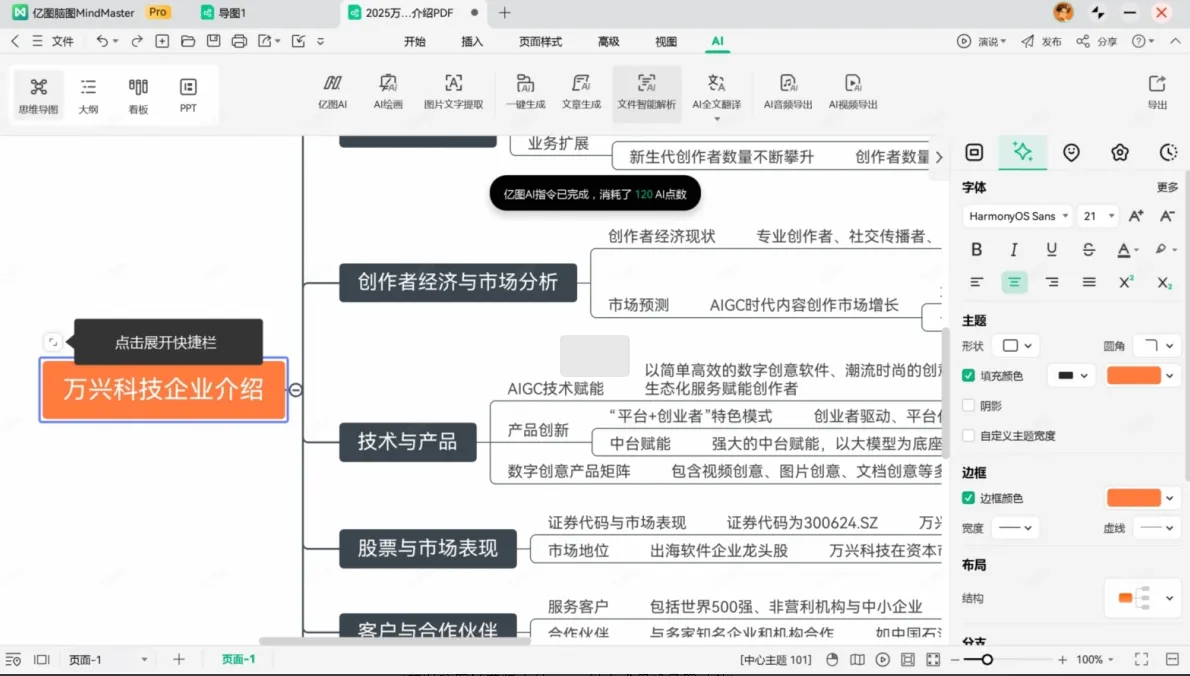Add a new page with plus button
Image resolution: width=1190 pixels, height=676 pixels.
[x=178, y=659]
